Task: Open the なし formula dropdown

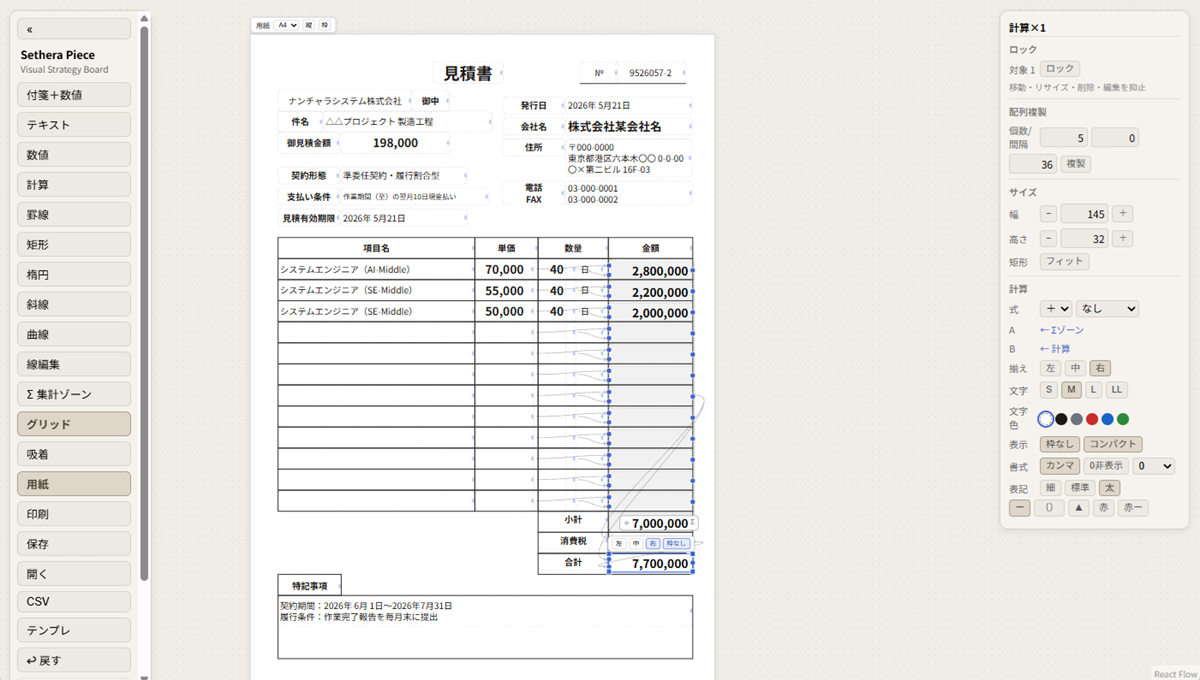Action: [x=1107, y=309]
